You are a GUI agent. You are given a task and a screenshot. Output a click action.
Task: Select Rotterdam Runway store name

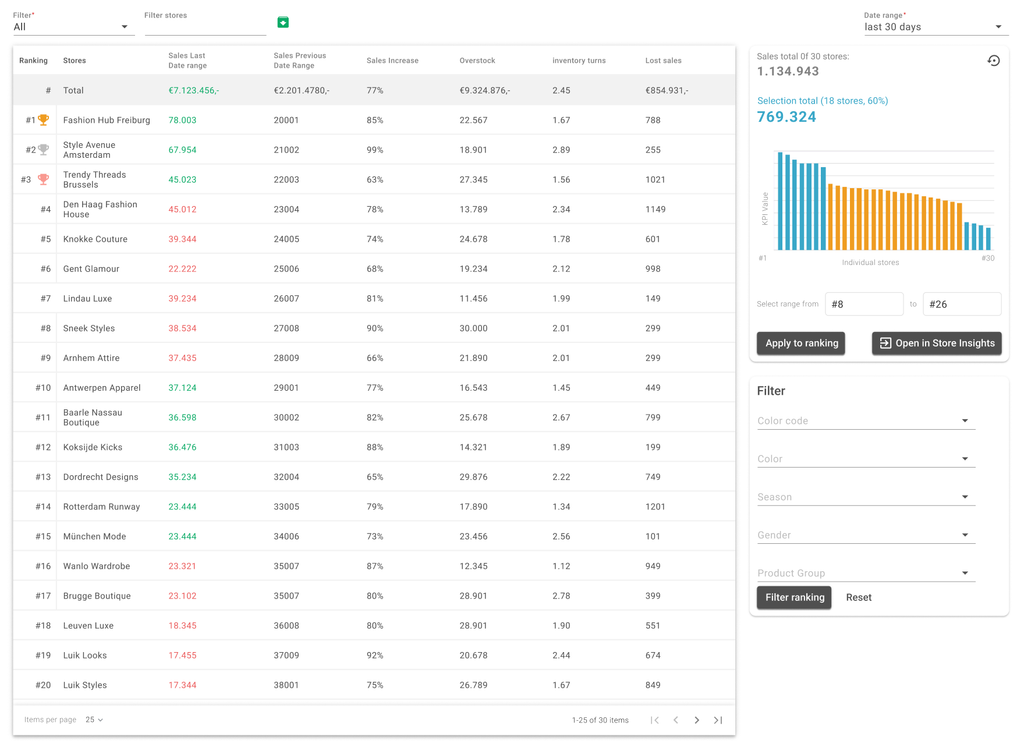point(101,506)
